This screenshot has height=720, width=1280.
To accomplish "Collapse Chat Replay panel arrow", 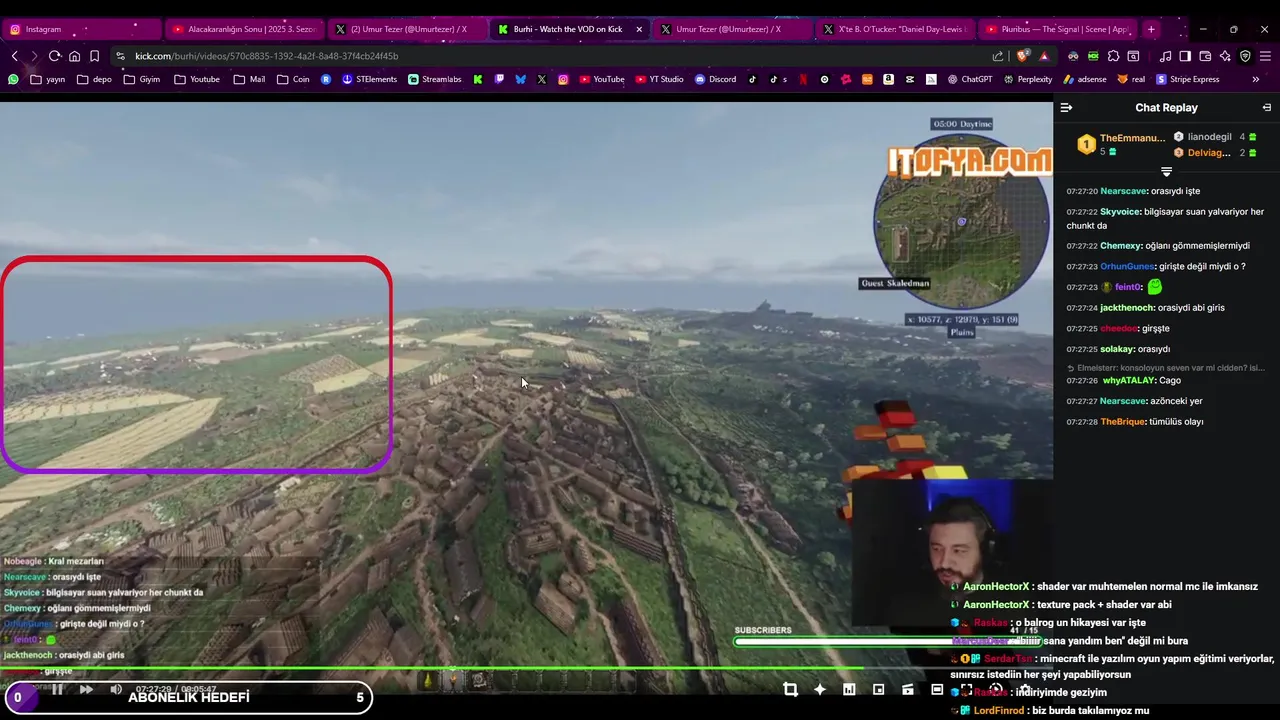I will [x=1066, y=108].
